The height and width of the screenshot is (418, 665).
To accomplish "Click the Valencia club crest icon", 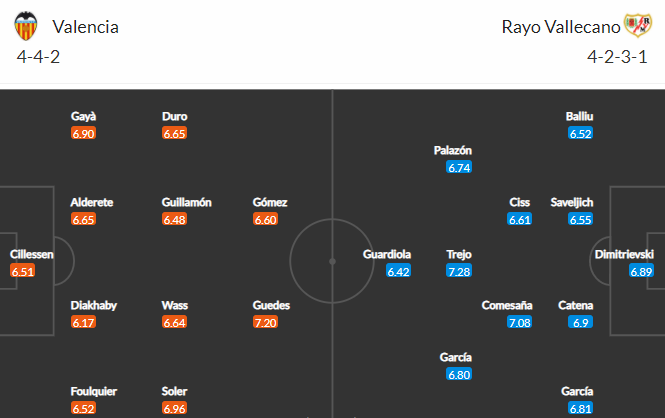I will coord(25,26).
